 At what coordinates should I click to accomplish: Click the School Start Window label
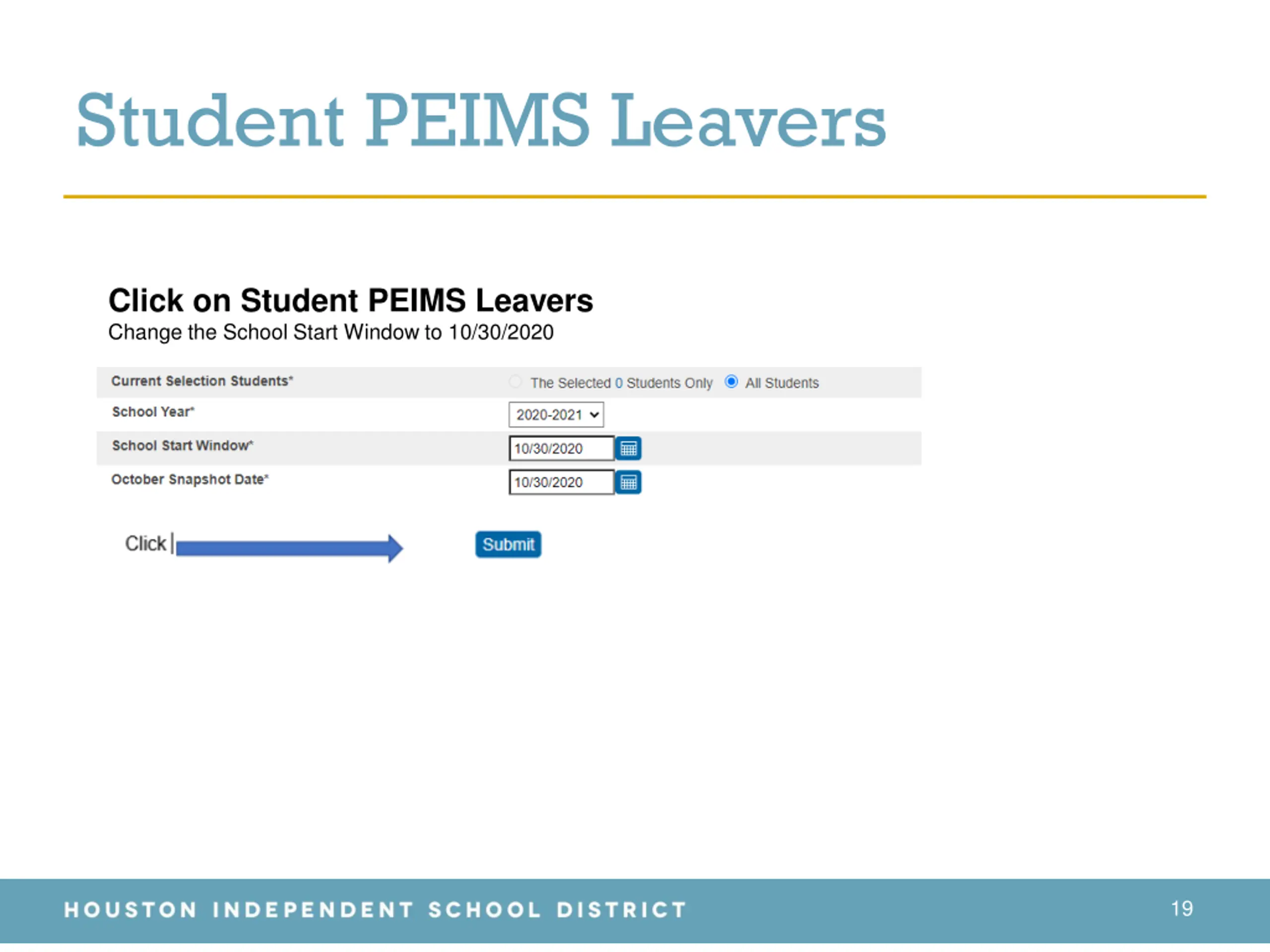tap(183, 446)
